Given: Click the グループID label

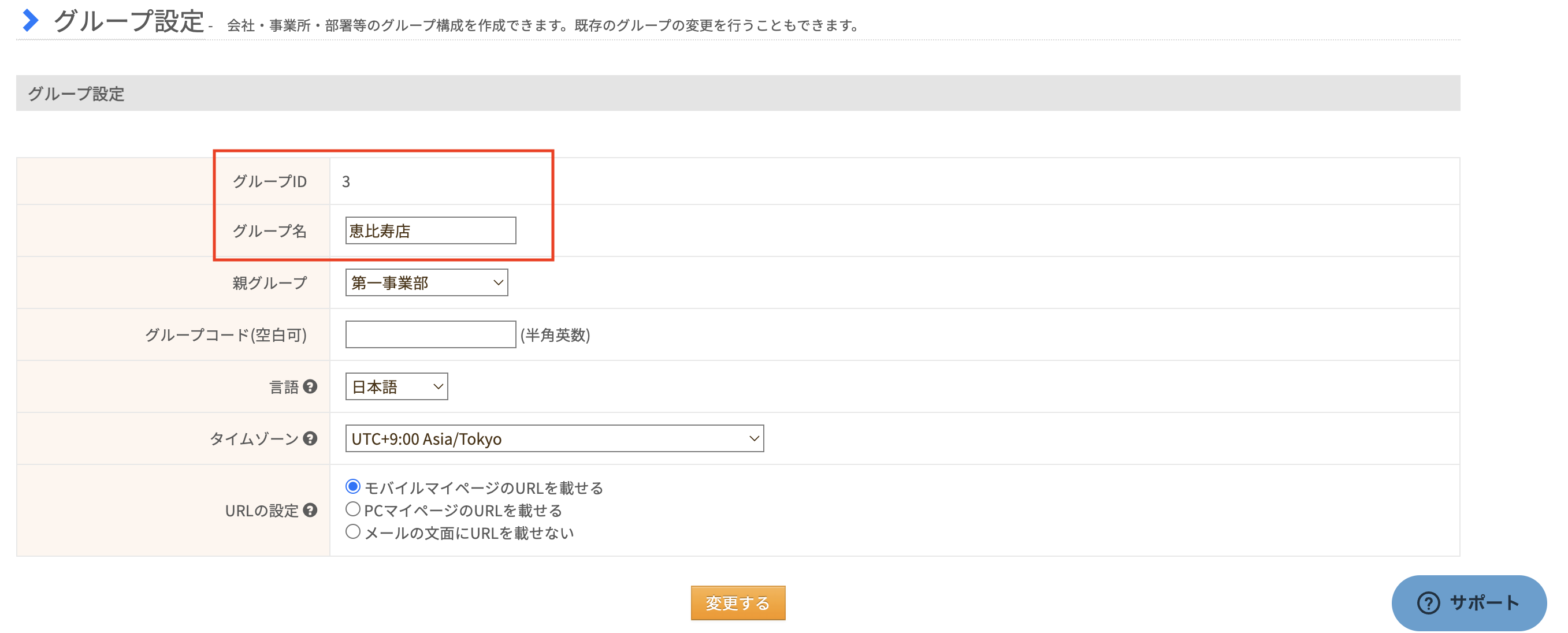Looking at the screenshot, I should coord(270,181).
